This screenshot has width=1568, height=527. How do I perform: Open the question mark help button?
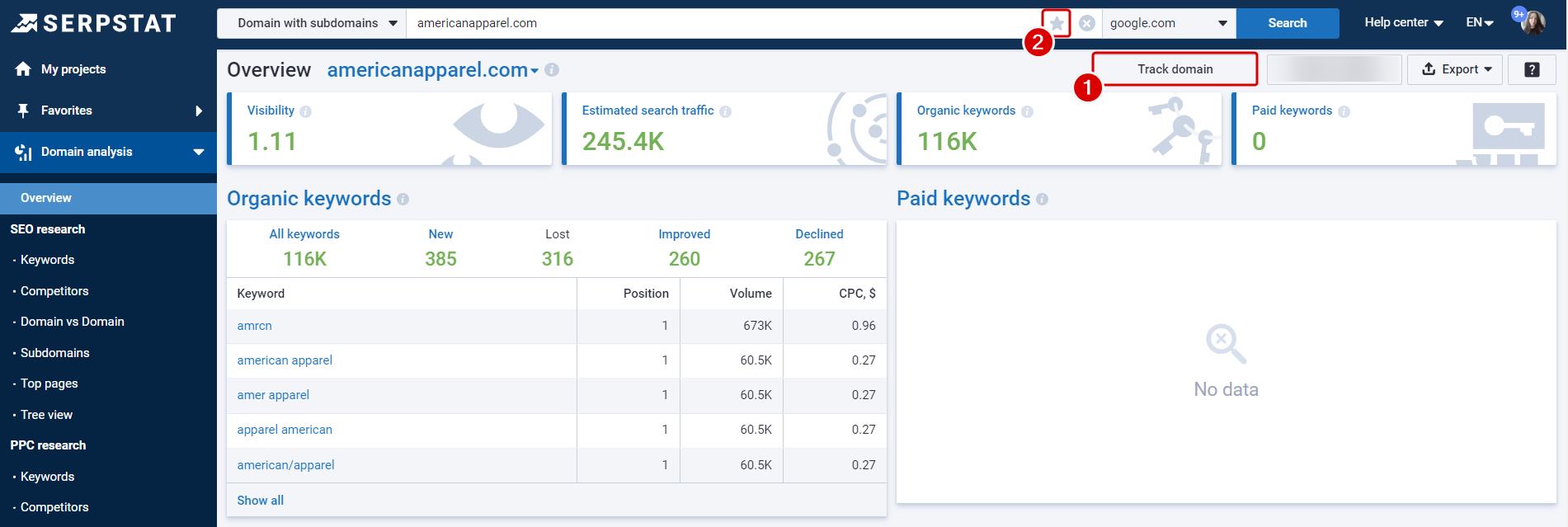[x=1531, y=70]
